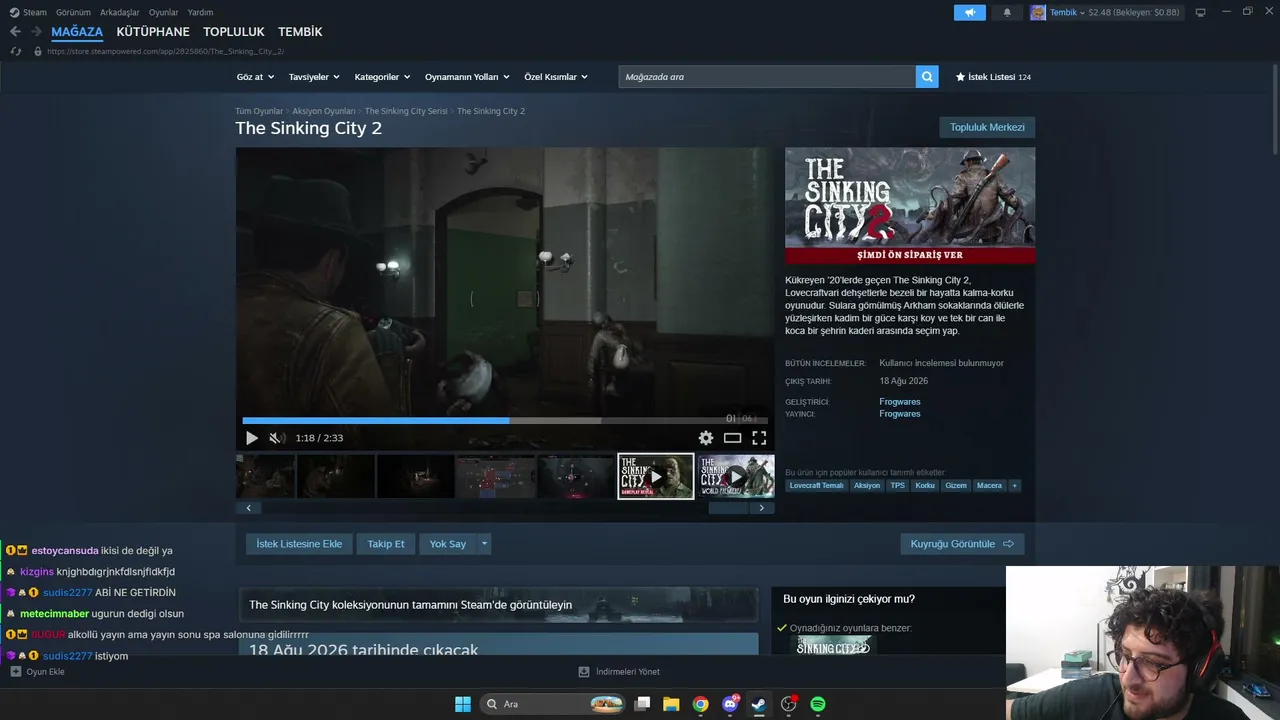Switch to the TOPLULUK tab

[x=234, y=32]
